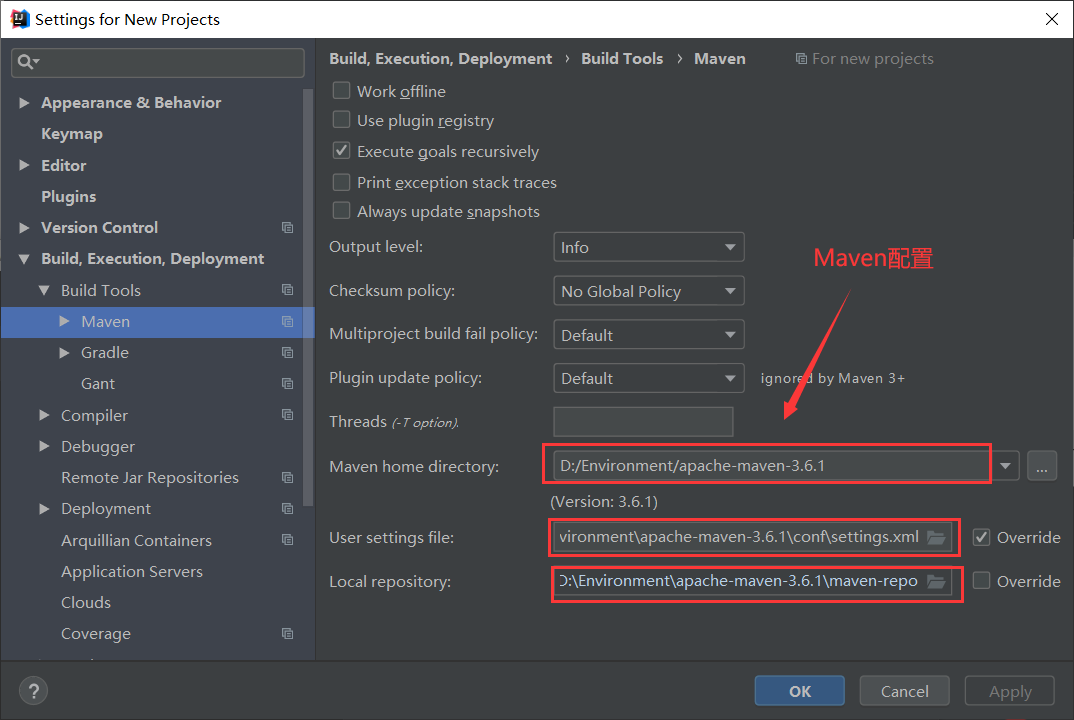
Task: Click the Cancel button
Action: (x=904, y=691)
